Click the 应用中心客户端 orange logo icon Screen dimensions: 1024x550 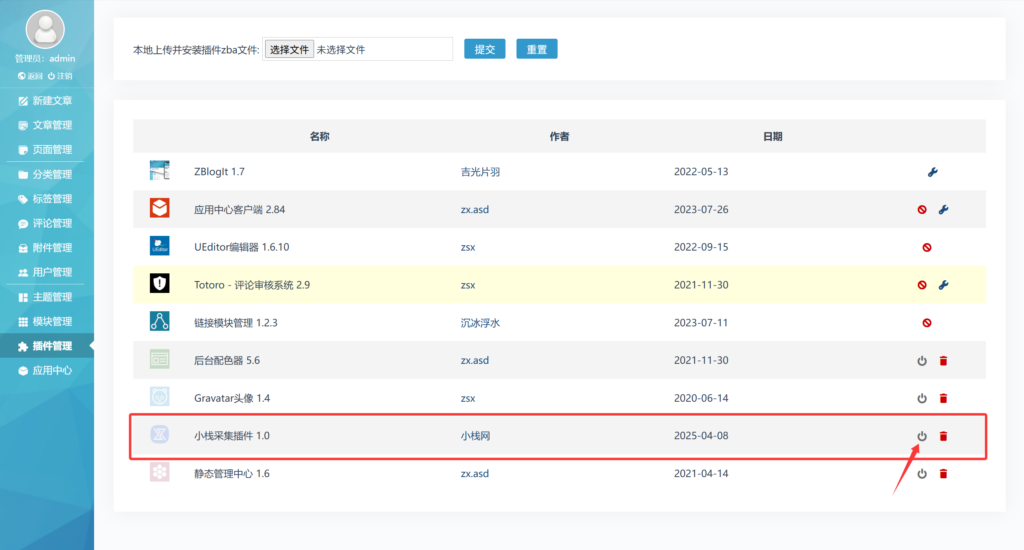pyautogui.click(x=159, y=208)
